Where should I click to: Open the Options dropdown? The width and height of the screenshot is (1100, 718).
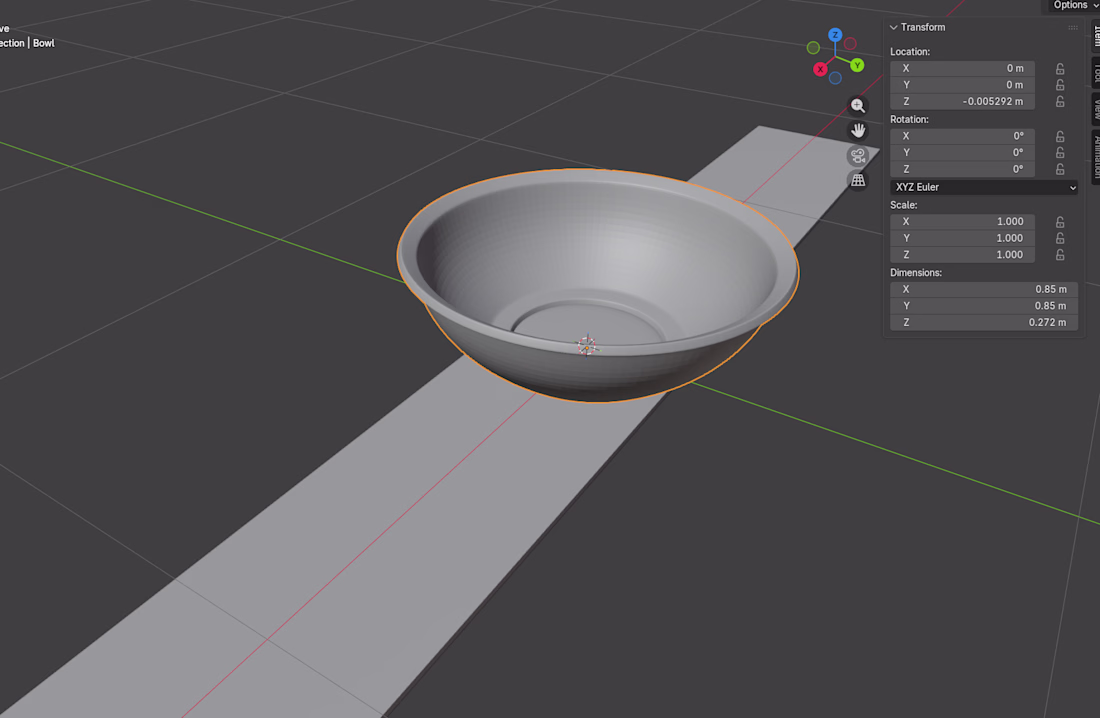tap(1074, 6)
